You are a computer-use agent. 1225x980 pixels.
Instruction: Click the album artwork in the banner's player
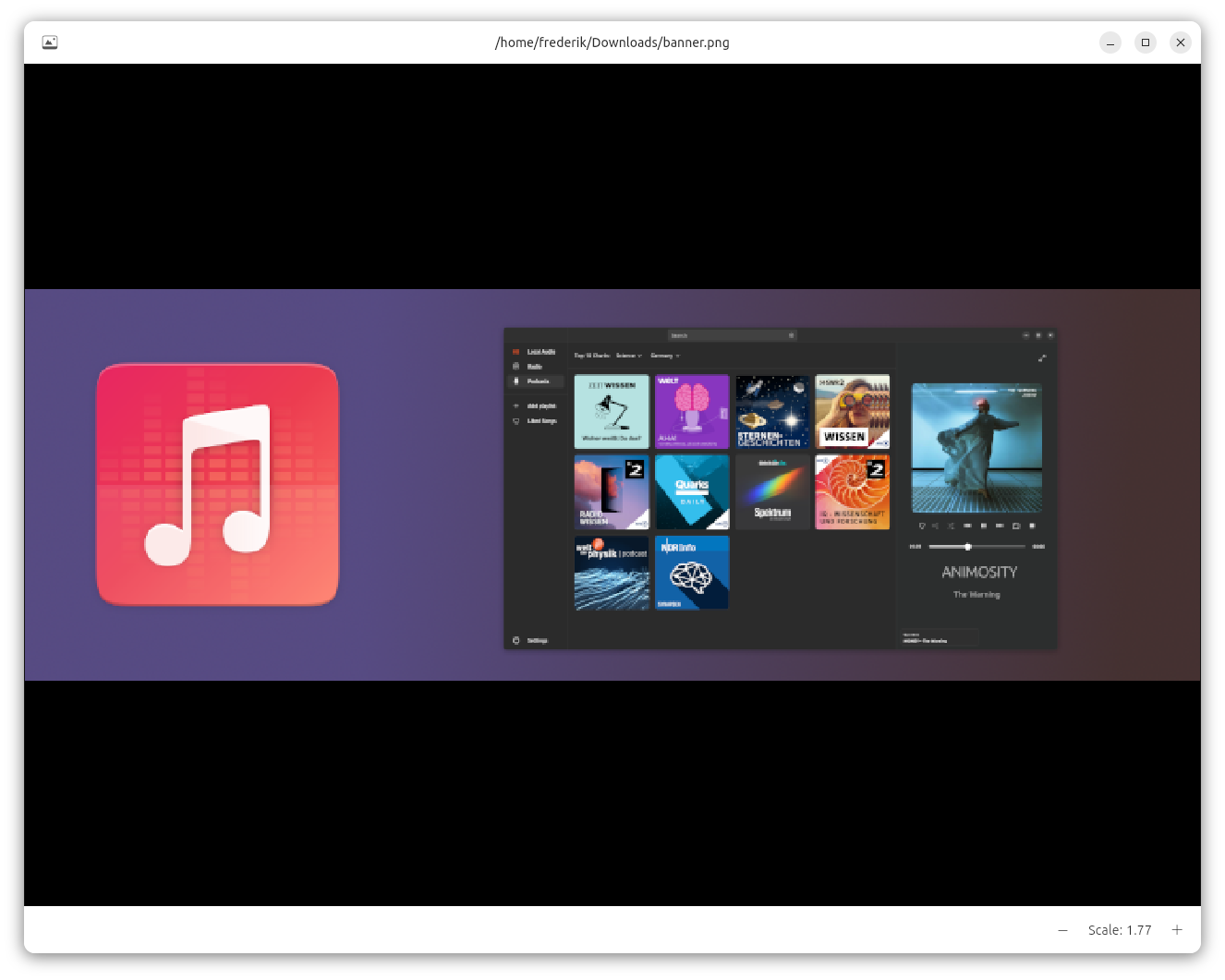(x=976, y=448)
